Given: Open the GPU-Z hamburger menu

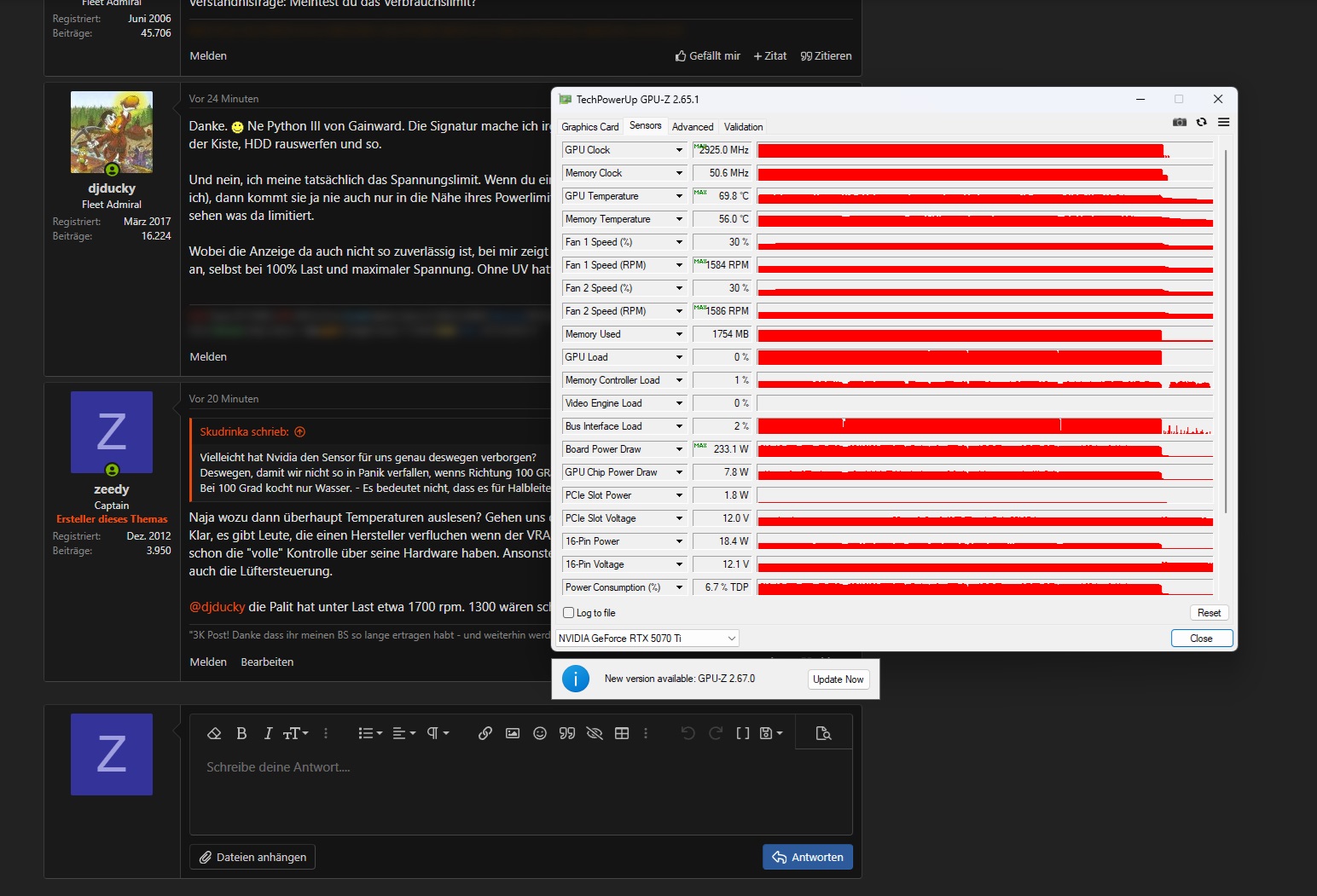Looking at the screenshot, I should coord(1223,122).
